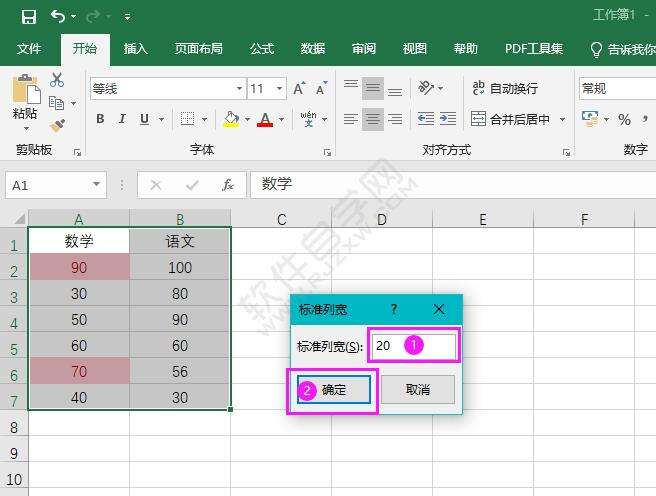Open the Fill Color dropdown arrow
Screen dimensions: 656x496
(248, 120)
